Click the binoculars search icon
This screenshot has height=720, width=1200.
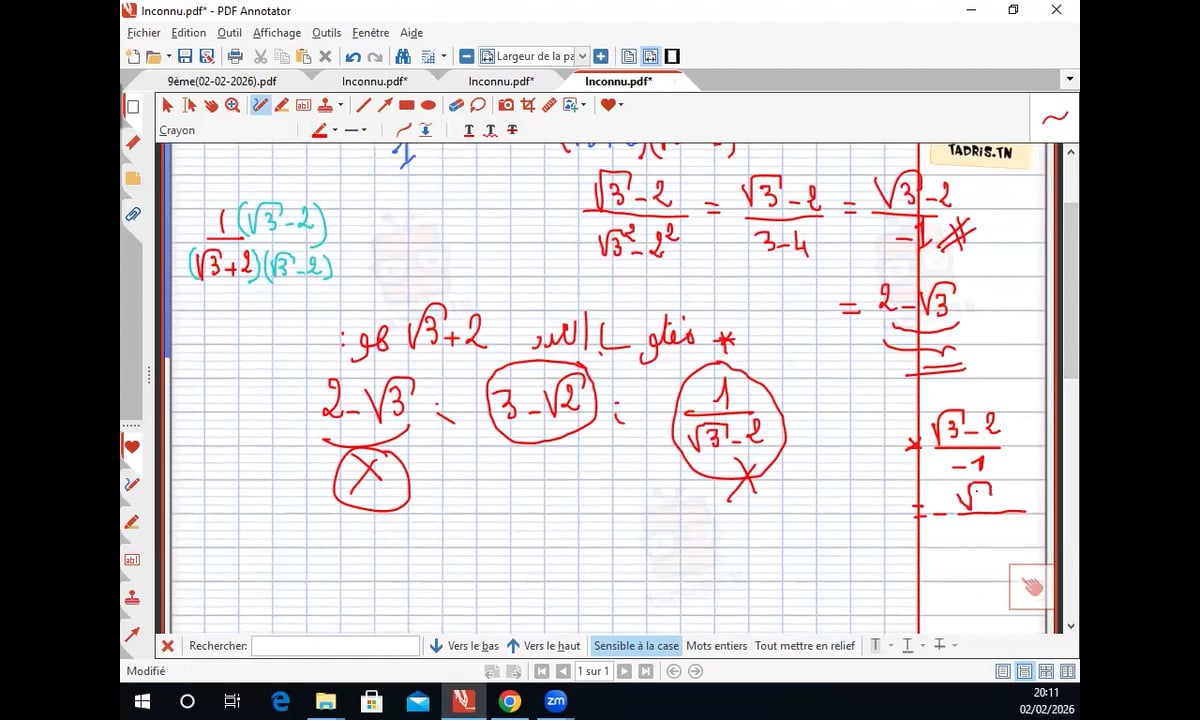[403, 57]
